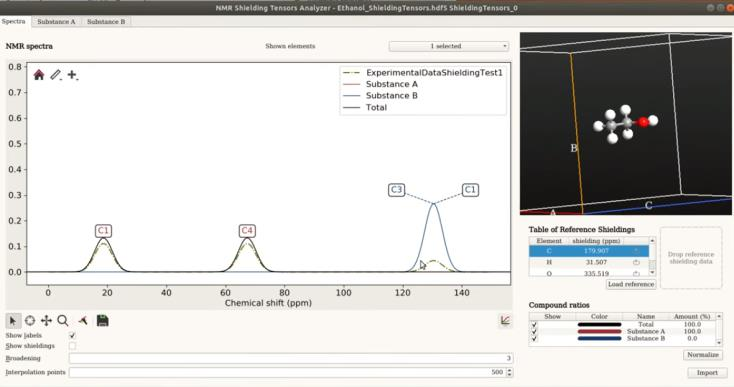Viewport: 734px width, 387px height.
Task: Select the crosshair target tool
Action: (x=29, y=321)
